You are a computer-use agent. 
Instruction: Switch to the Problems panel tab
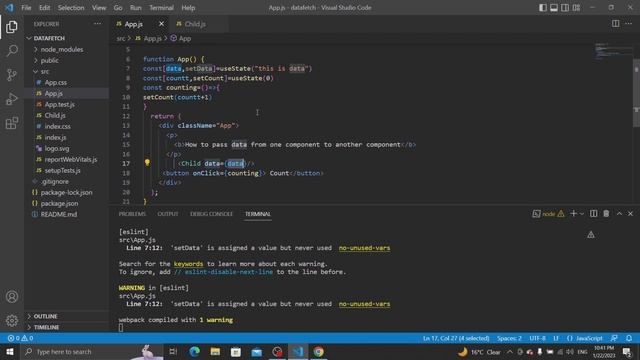(x=132, y=214)
